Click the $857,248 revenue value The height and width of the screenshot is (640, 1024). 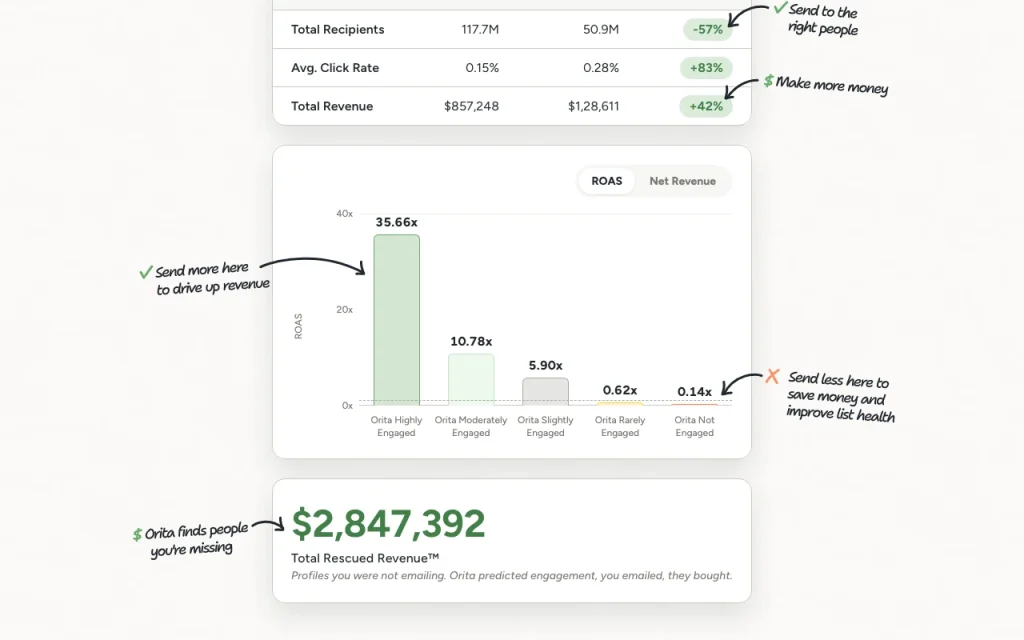(472, 106)
